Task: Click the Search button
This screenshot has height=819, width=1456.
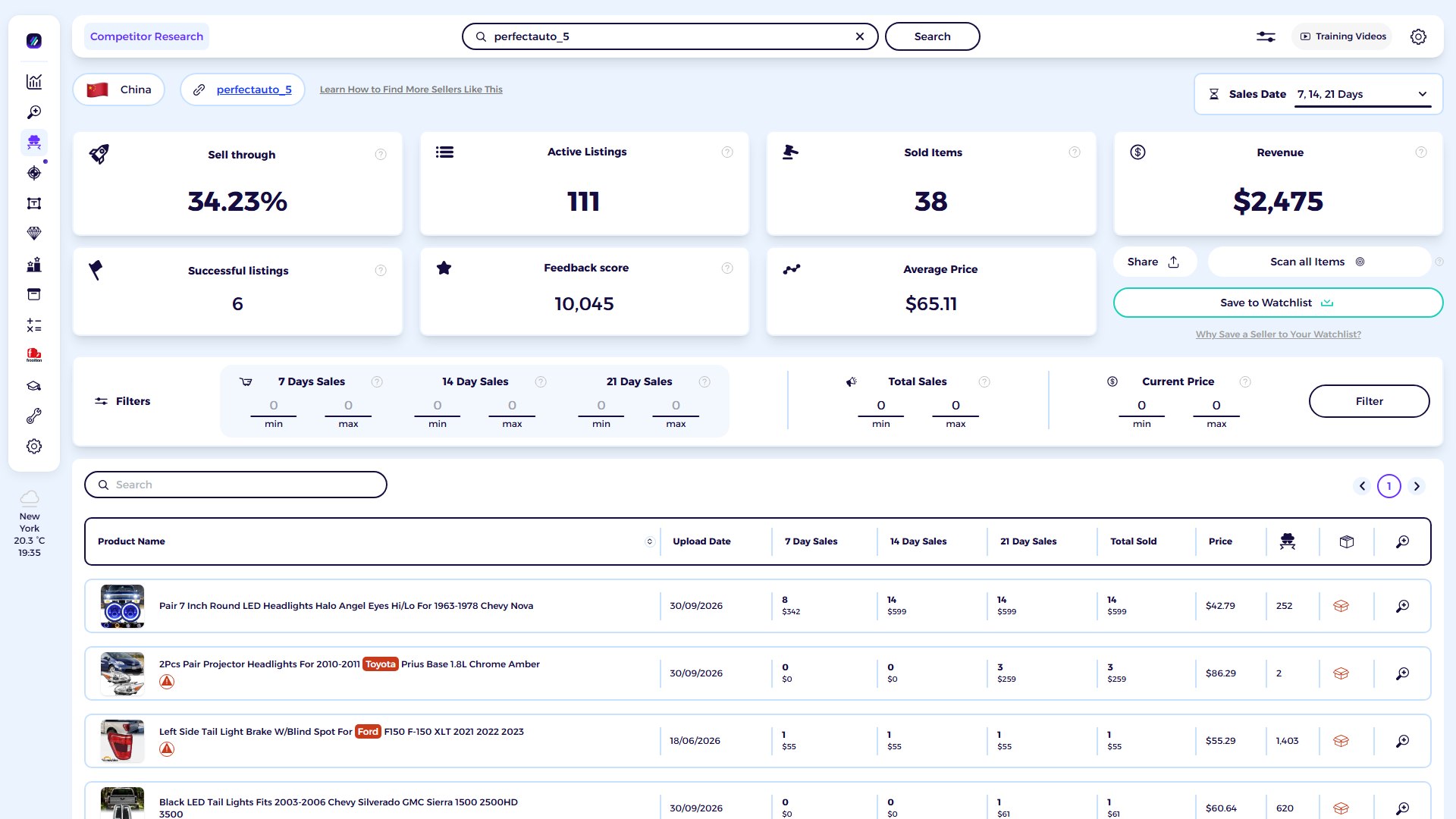Action: click(x=932, y=36)
